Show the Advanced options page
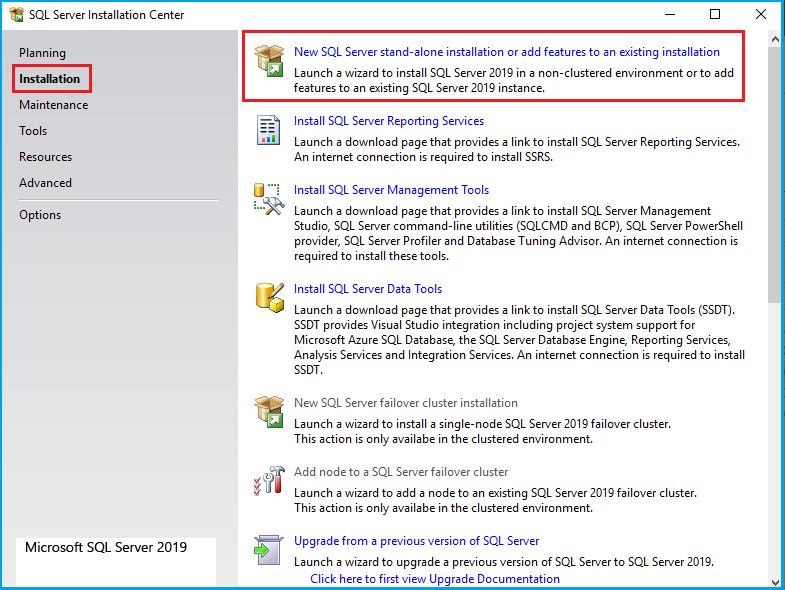Image resolution: width=785 pixels, height=590 pixels. click(45, 183)
